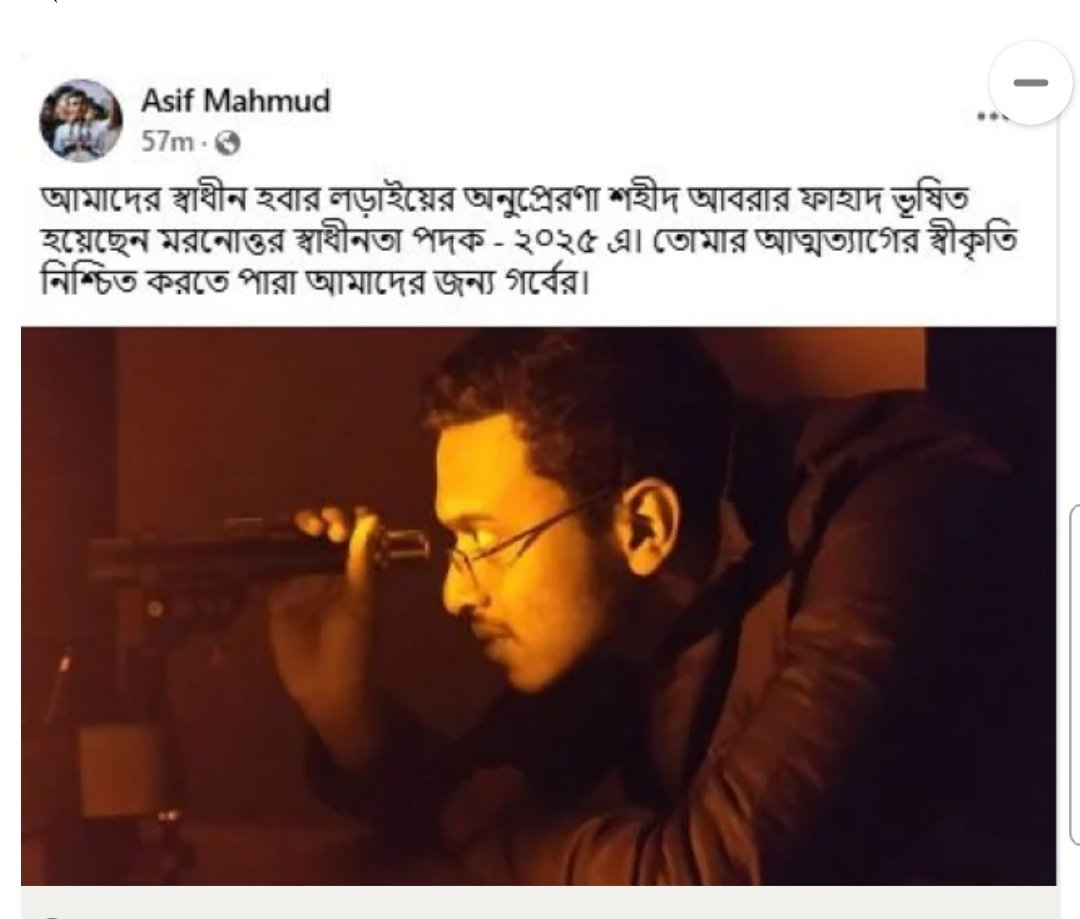Click the public globe privacy icon

click(228, 143)
